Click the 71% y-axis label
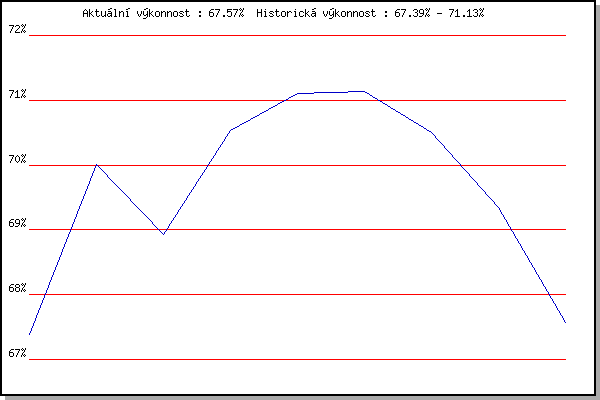Image resolution: width=600 pixels, height=400 pixels. pyautogui.click(x=17, y=95)
